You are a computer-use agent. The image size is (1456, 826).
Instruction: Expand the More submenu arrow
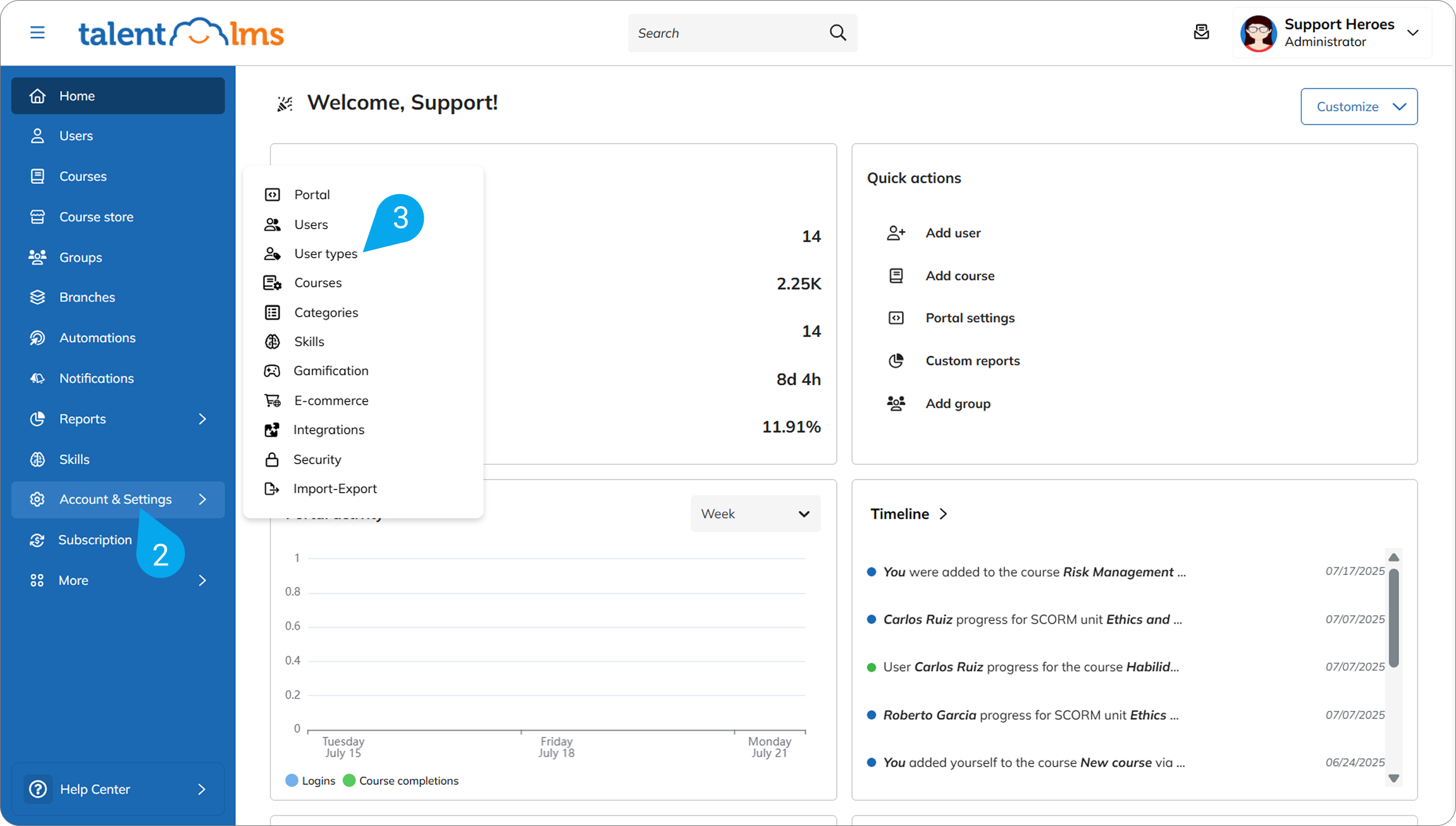point(202,580)
